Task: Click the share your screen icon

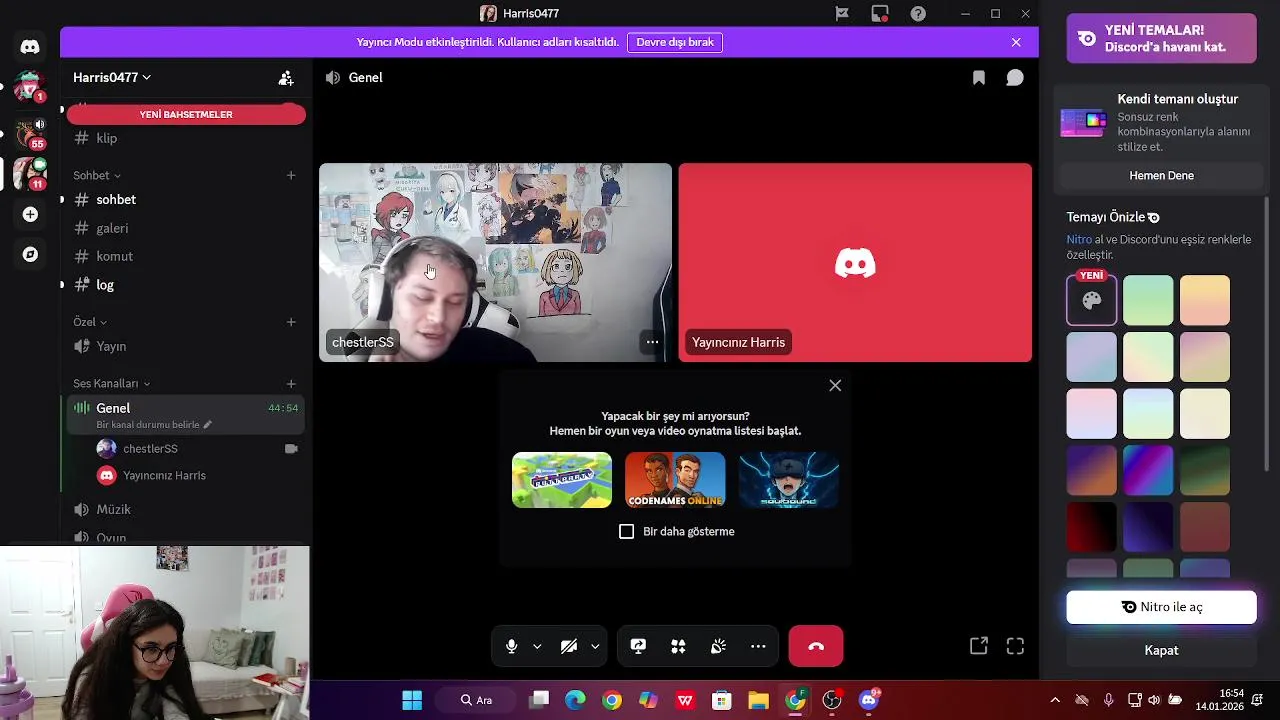Action: [x=638, y=647]
